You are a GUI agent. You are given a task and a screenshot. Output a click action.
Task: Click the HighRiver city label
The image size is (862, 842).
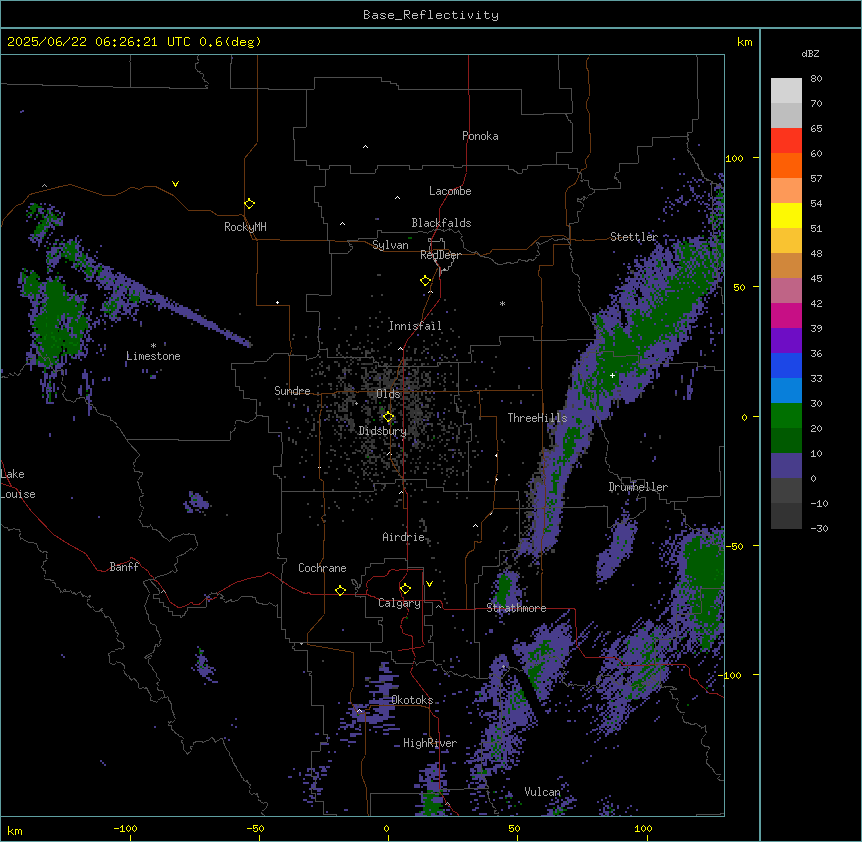pyautogui.click(x=430, y=743)
